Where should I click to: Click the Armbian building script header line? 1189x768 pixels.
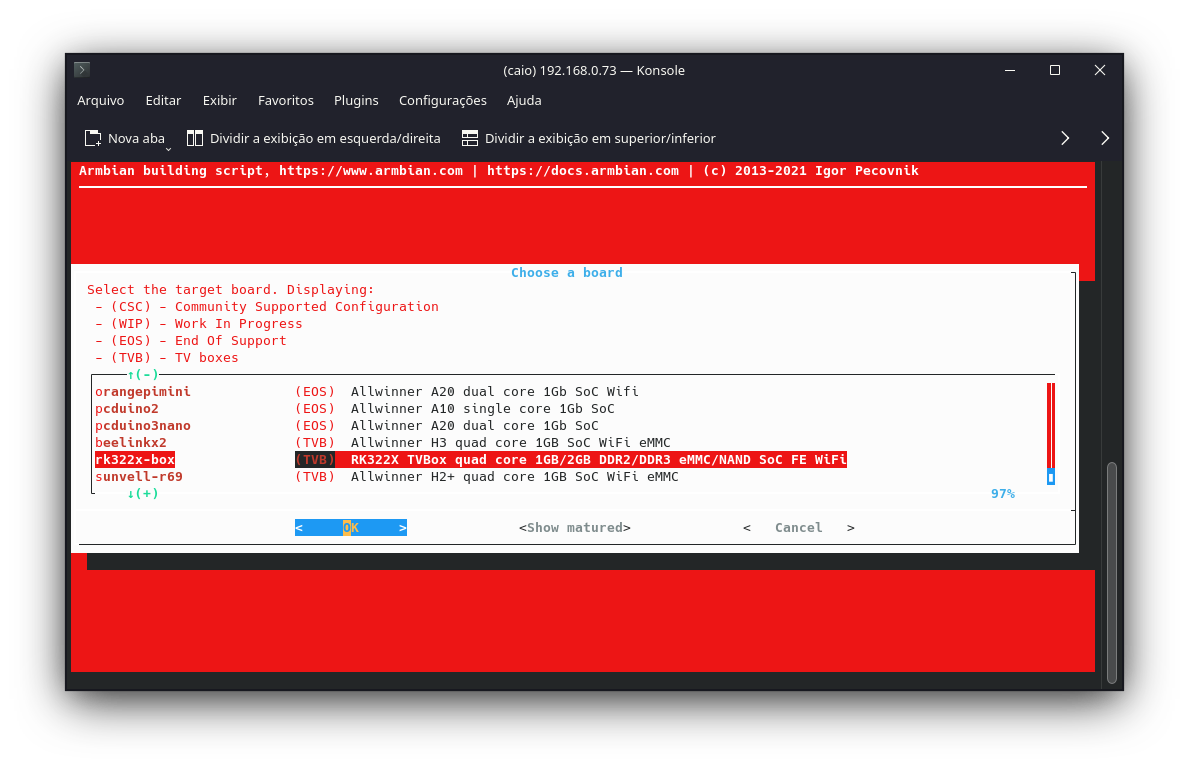pyautogui.click(x=499, y=171)
